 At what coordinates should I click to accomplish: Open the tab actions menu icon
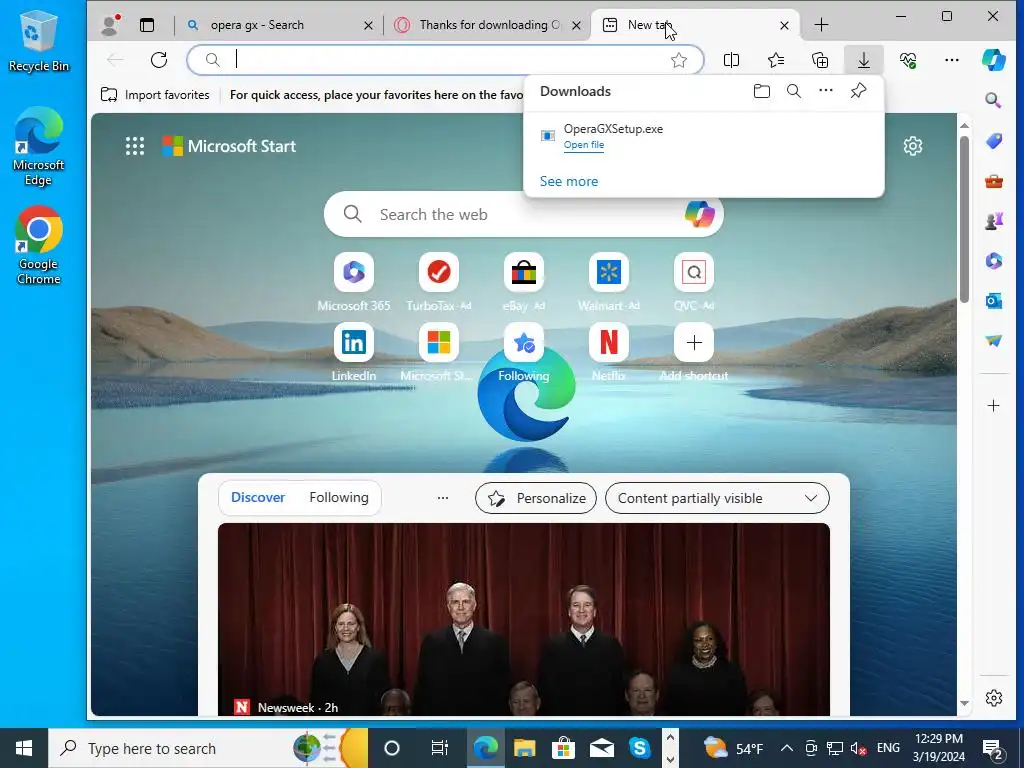pos(147,25)
